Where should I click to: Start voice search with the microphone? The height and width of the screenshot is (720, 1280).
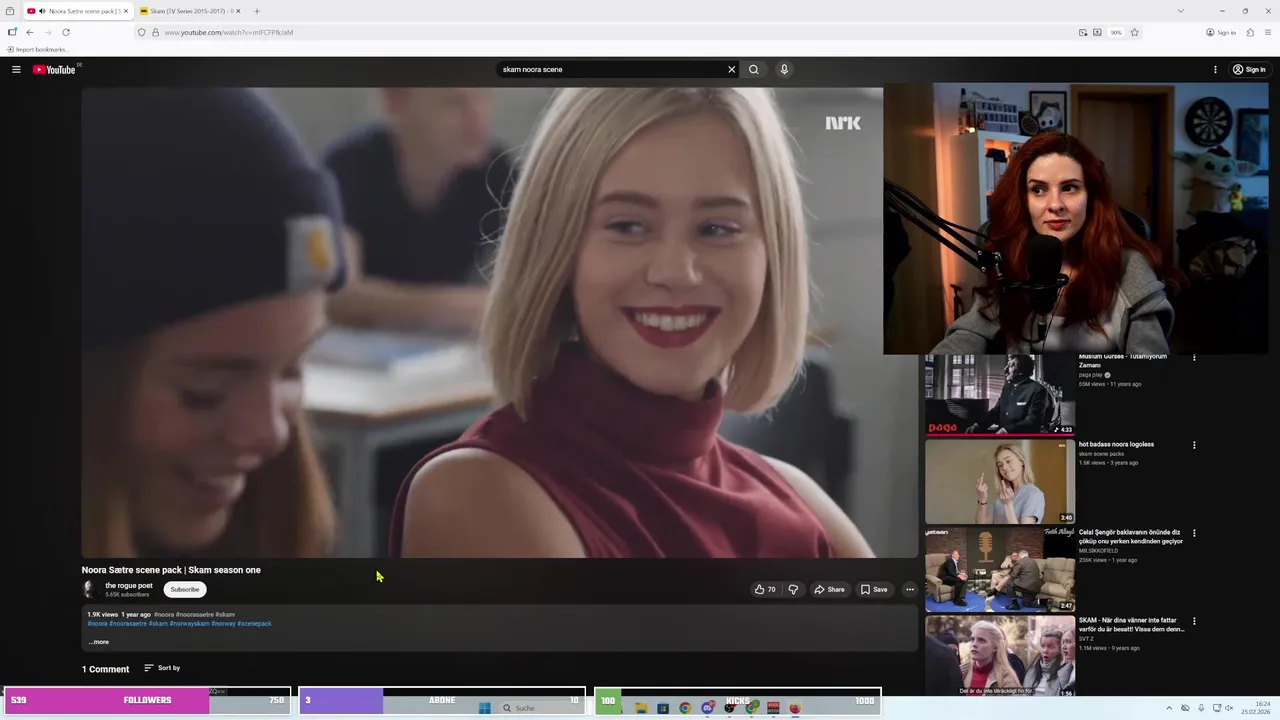[x=784, y=69]
